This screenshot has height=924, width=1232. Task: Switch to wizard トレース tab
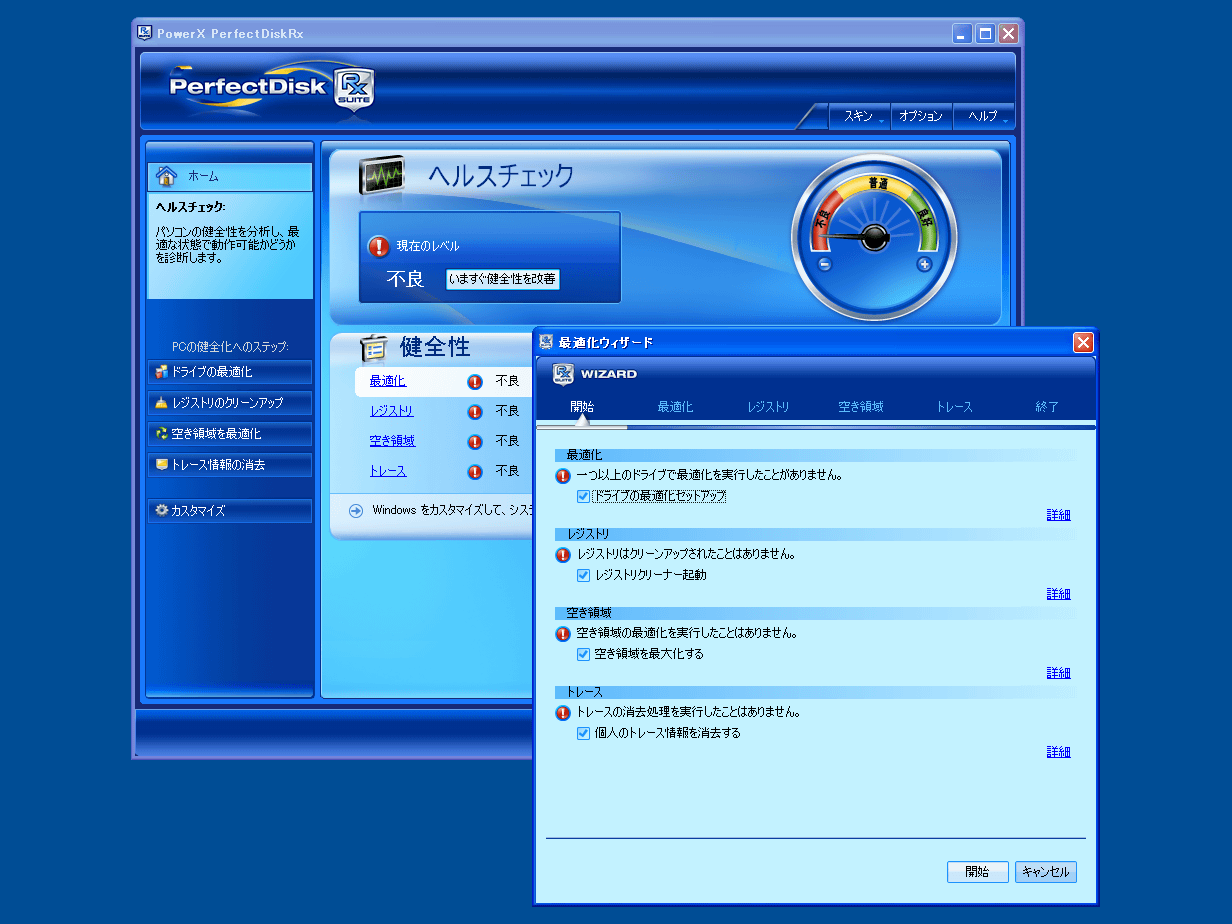(954, 407)
